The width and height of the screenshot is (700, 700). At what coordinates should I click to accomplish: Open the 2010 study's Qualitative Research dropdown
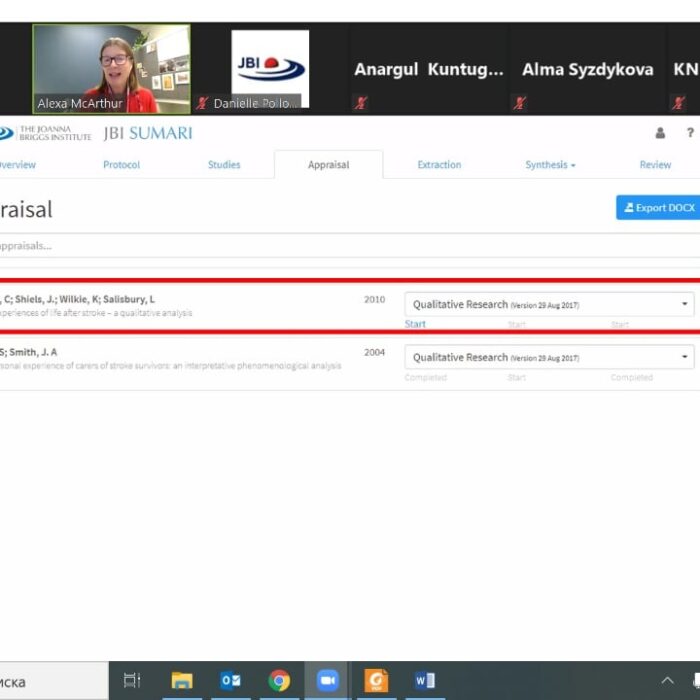pos(549,304)
